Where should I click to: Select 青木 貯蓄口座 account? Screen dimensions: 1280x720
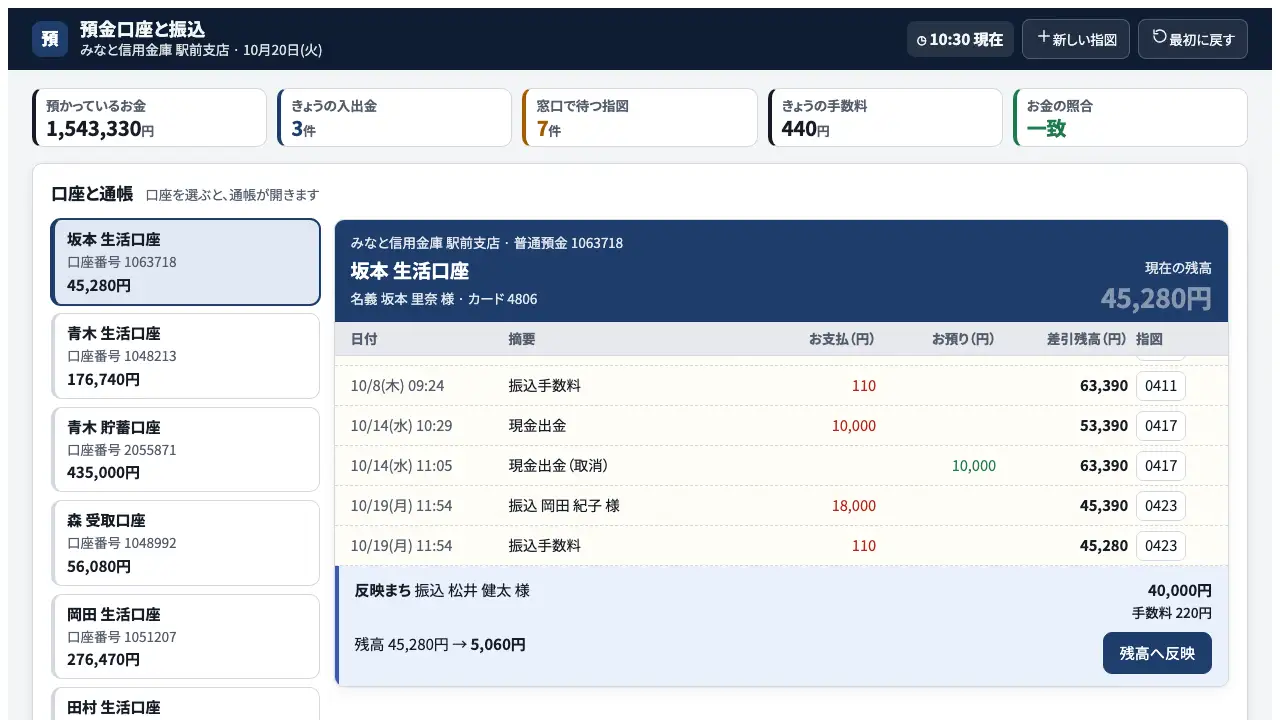[186, 450]
